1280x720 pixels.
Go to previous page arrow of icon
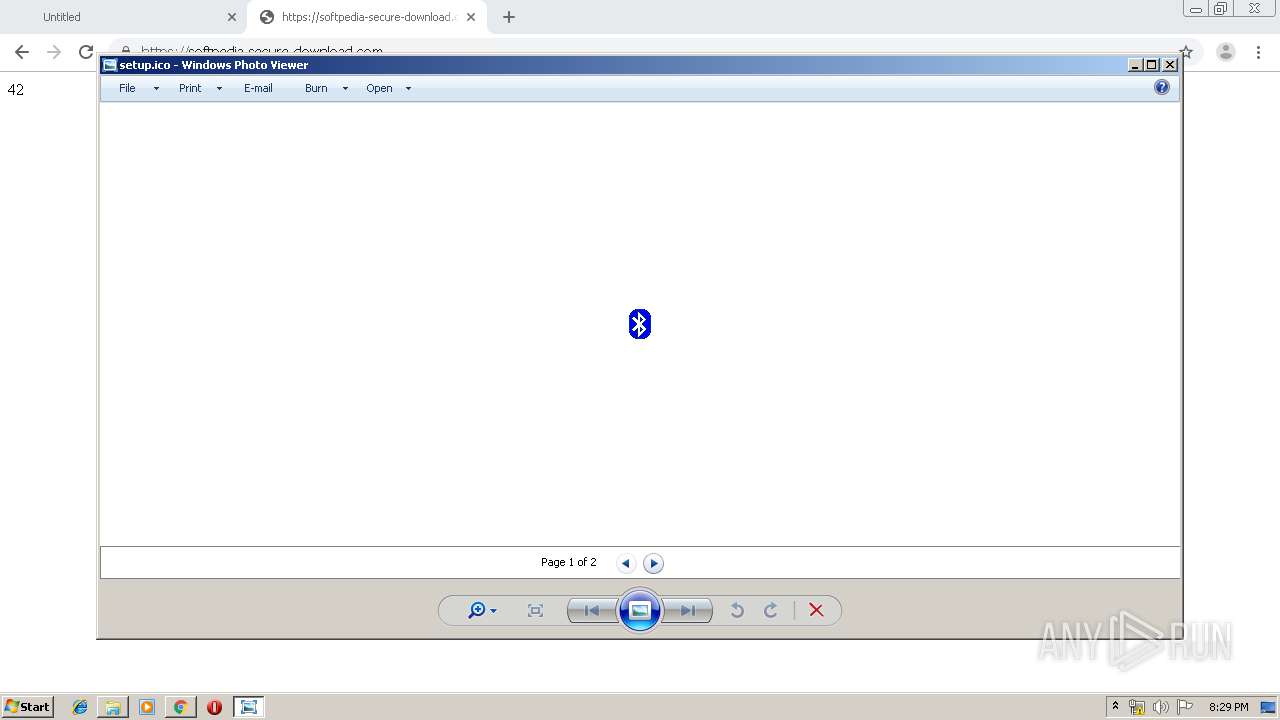click(626, 563)
